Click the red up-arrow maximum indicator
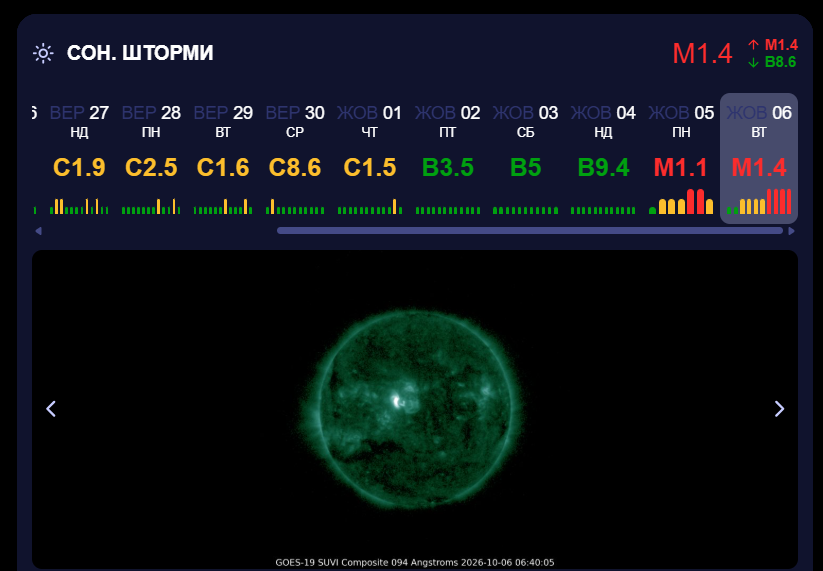This screenshot has height=571, width=823. [x=753, y=45]
